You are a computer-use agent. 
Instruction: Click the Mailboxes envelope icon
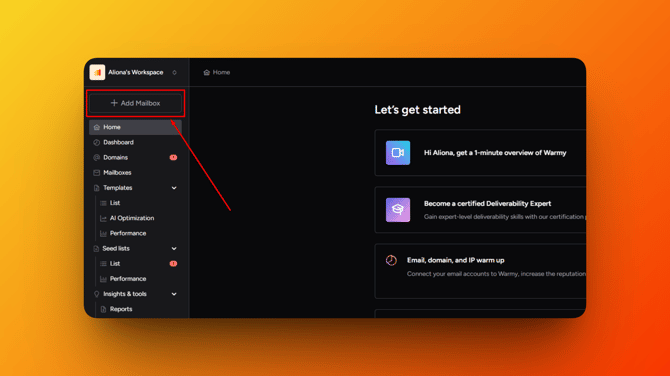click(97, 173)
